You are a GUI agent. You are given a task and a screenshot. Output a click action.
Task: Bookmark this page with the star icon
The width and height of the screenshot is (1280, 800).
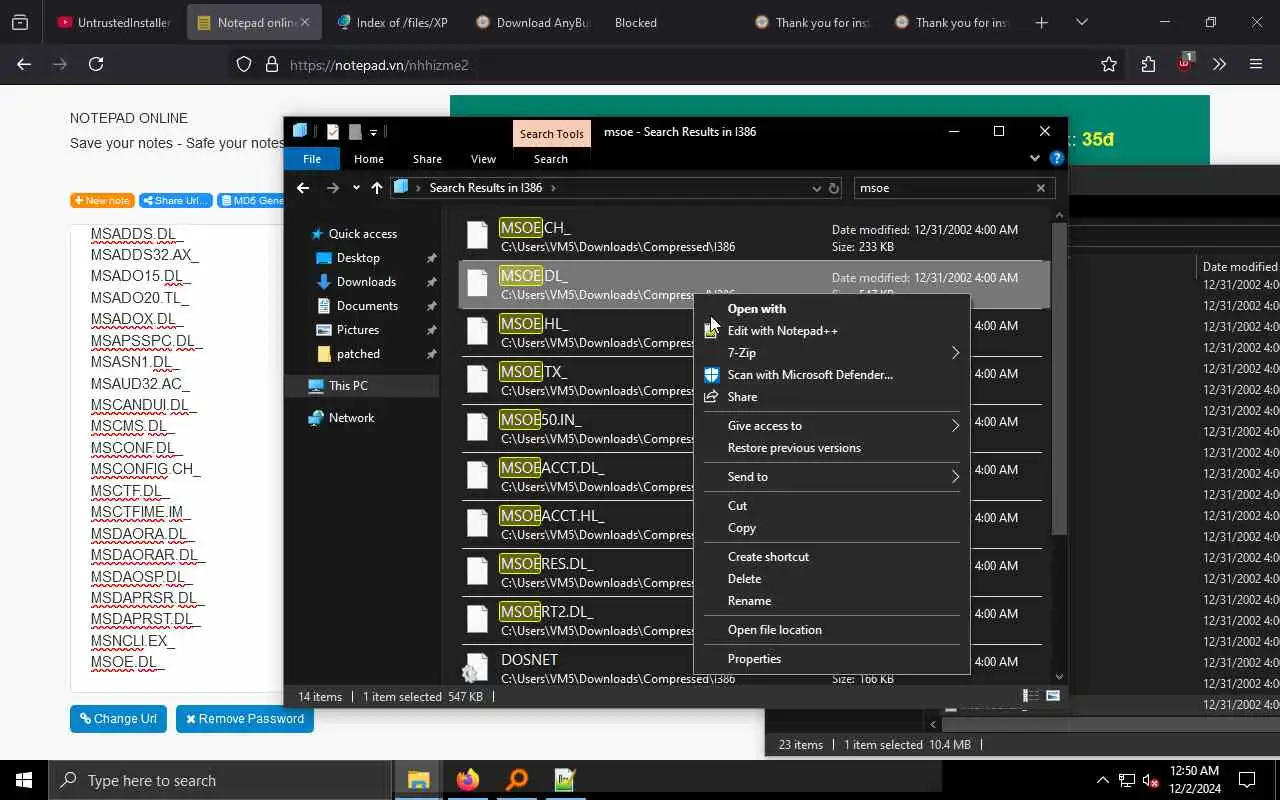pyautogui.click(x=1108, y=64)
